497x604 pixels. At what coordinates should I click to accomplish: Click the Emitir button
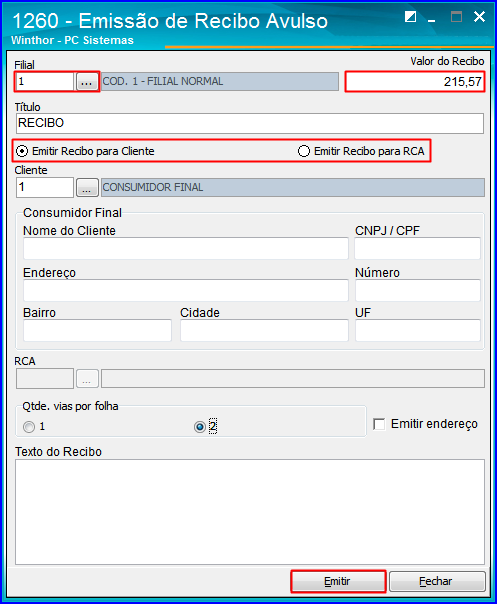click(338, 581)
